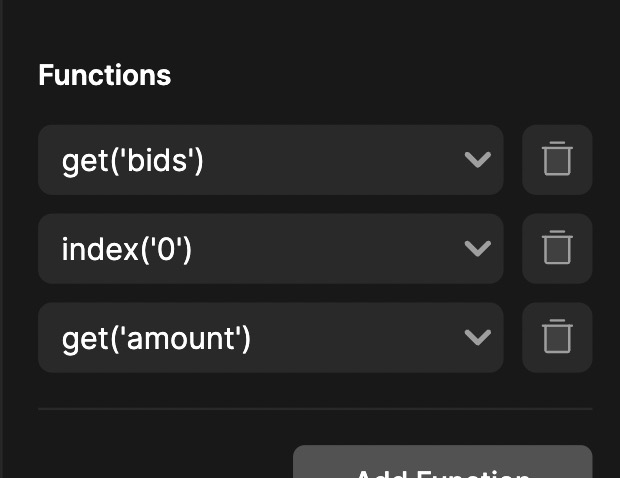Select the get('bids') text label
The image size is (620, 478).
132,161
